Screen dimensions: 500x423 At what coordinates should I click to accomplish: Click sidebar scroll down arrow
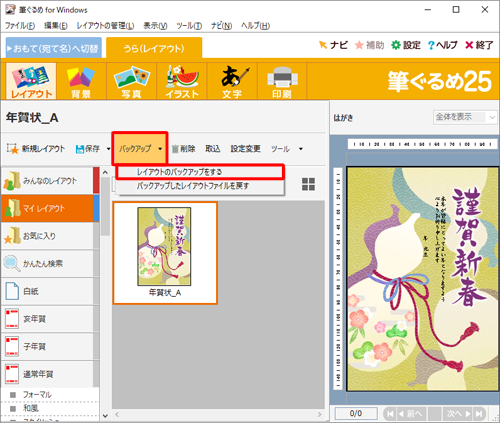105,415
